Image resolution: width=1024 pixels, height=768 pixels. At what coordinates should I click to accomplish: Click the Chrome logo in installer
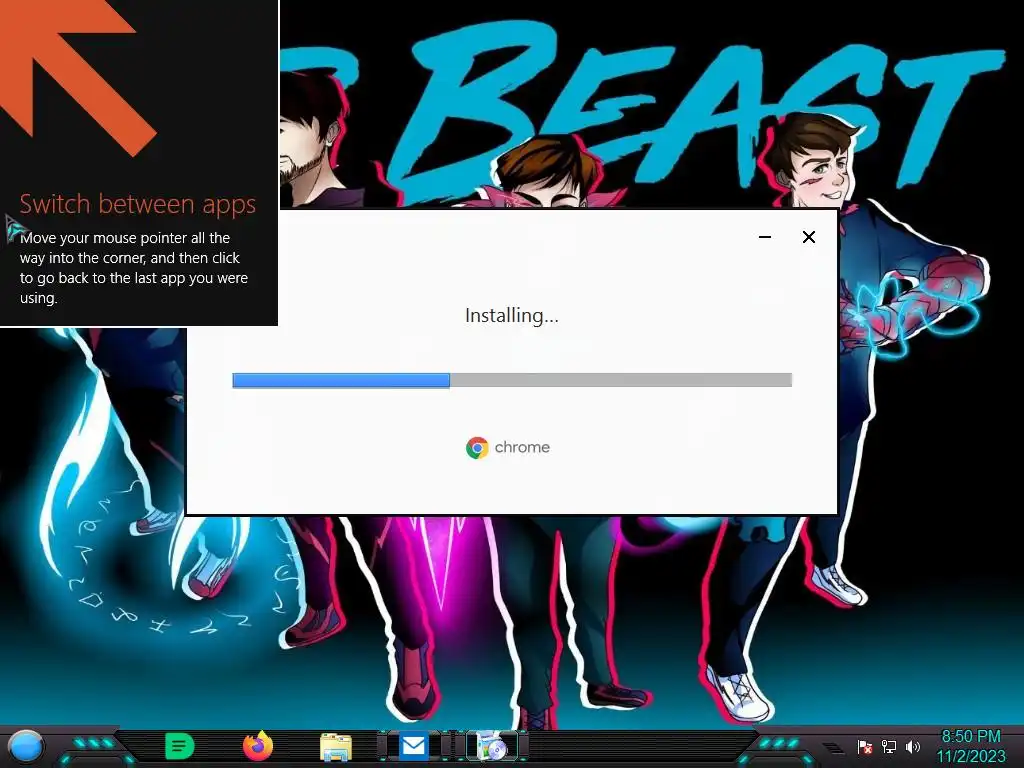pos(477,448)
